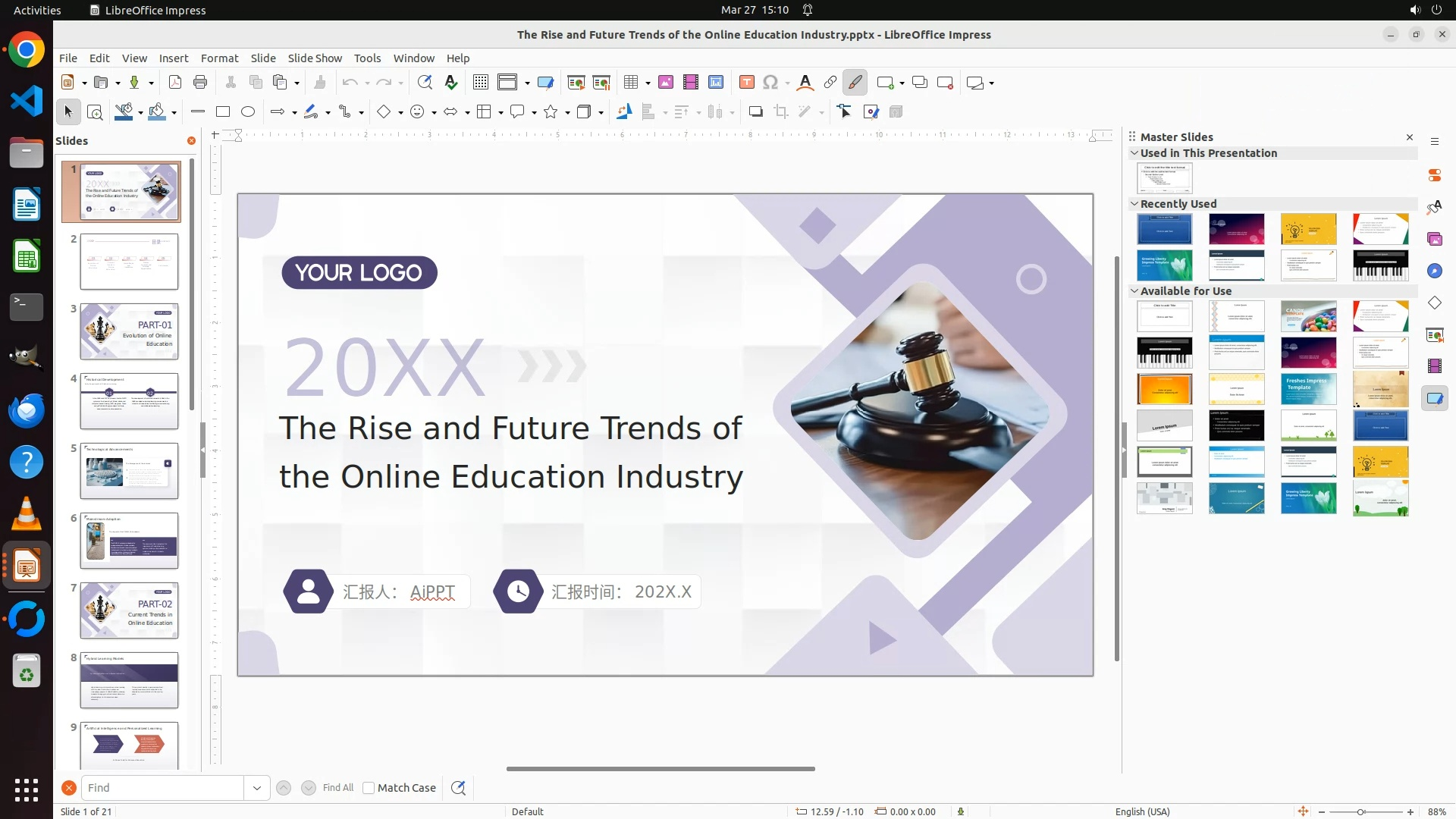Screen dimensions: 1456x819
Task: Click the Find All button
Action: click(337, 788)
